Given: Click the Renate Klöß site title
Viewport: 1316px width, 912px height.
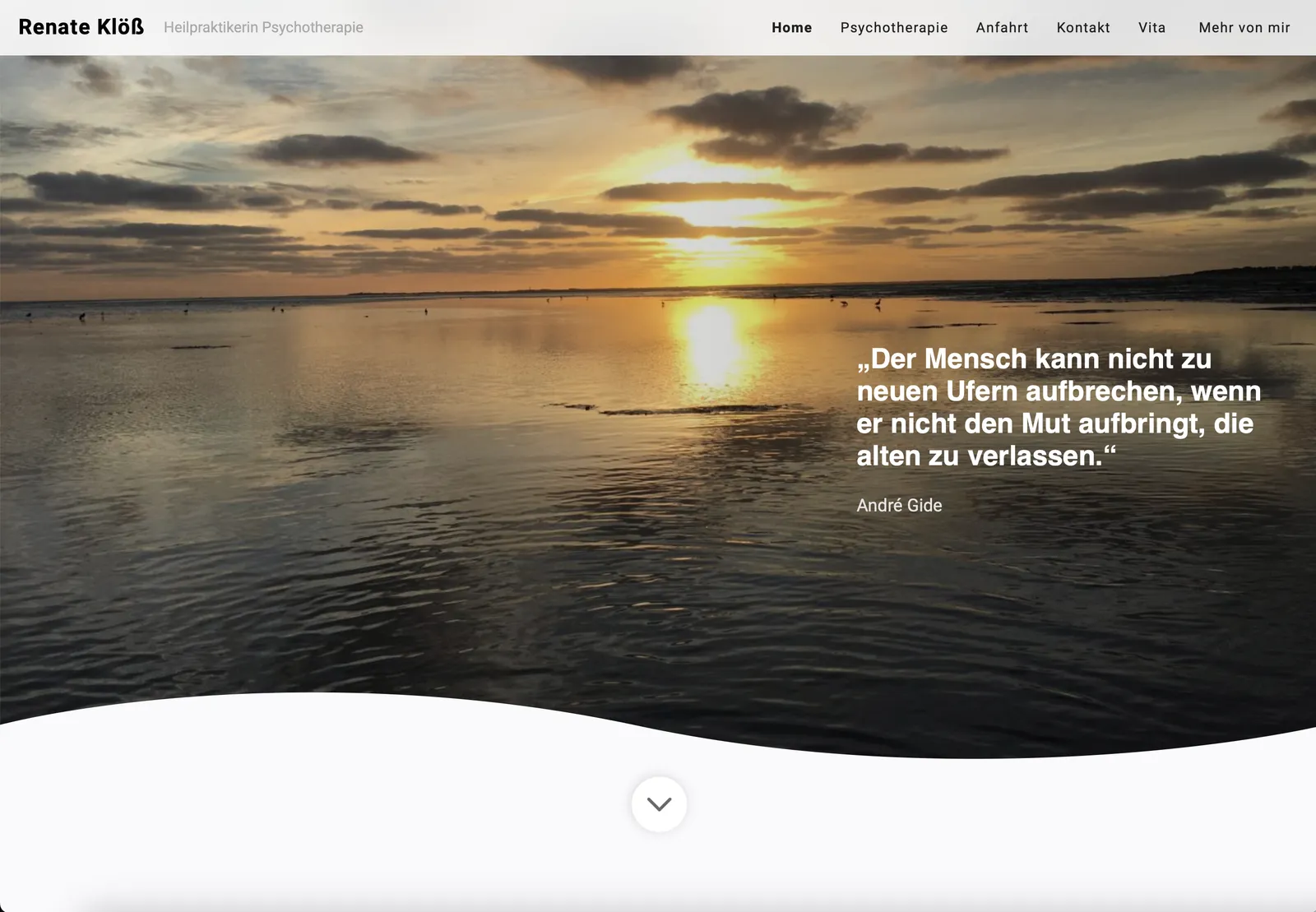Looking at the screenshot, I should pos(81,27).
